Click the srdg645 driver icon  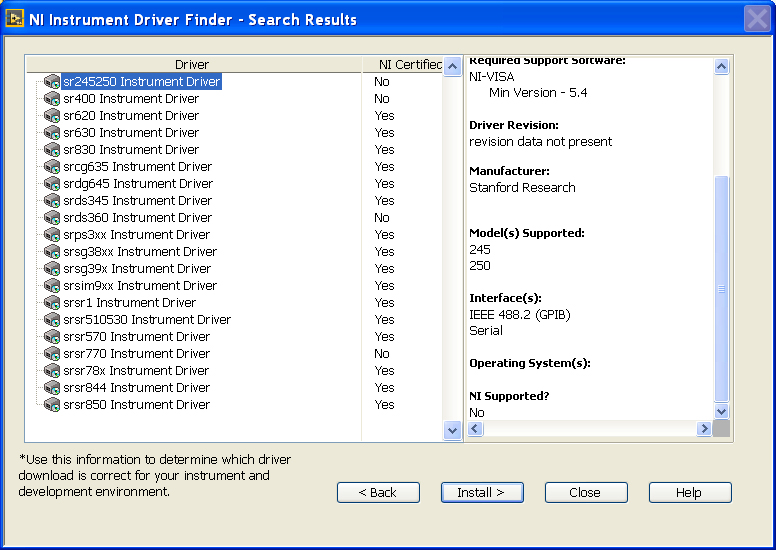[52, 184]
